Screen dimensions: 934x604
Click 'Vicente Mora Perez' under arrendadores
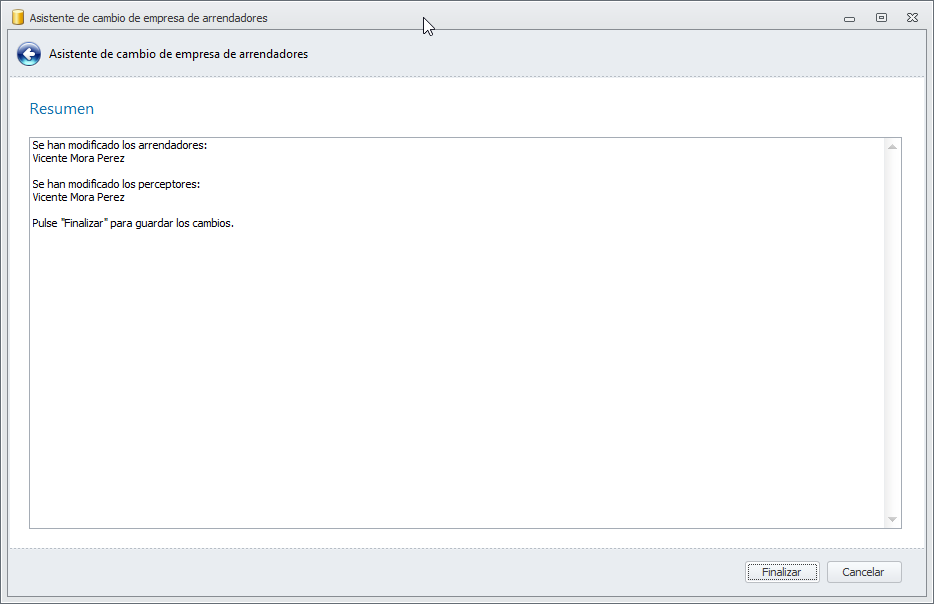coord(79,158)
